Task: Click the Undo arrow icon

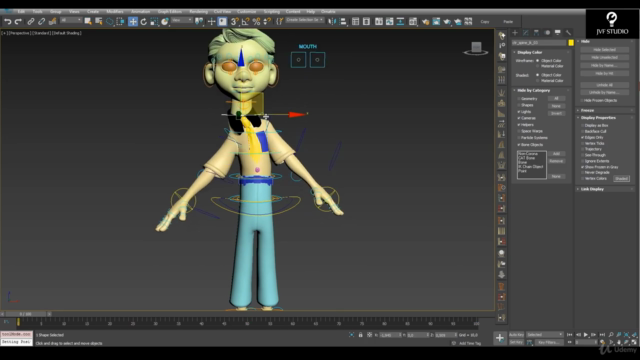Action: (7, 22)
